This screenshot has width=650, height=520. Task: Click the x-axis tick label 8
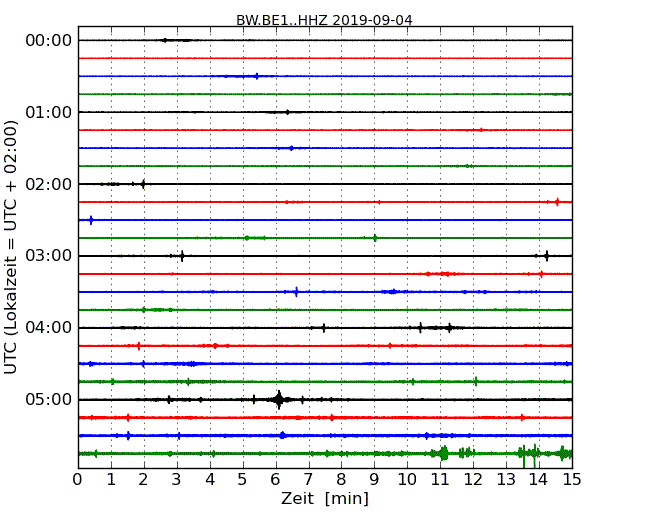[x=341, y=480]
